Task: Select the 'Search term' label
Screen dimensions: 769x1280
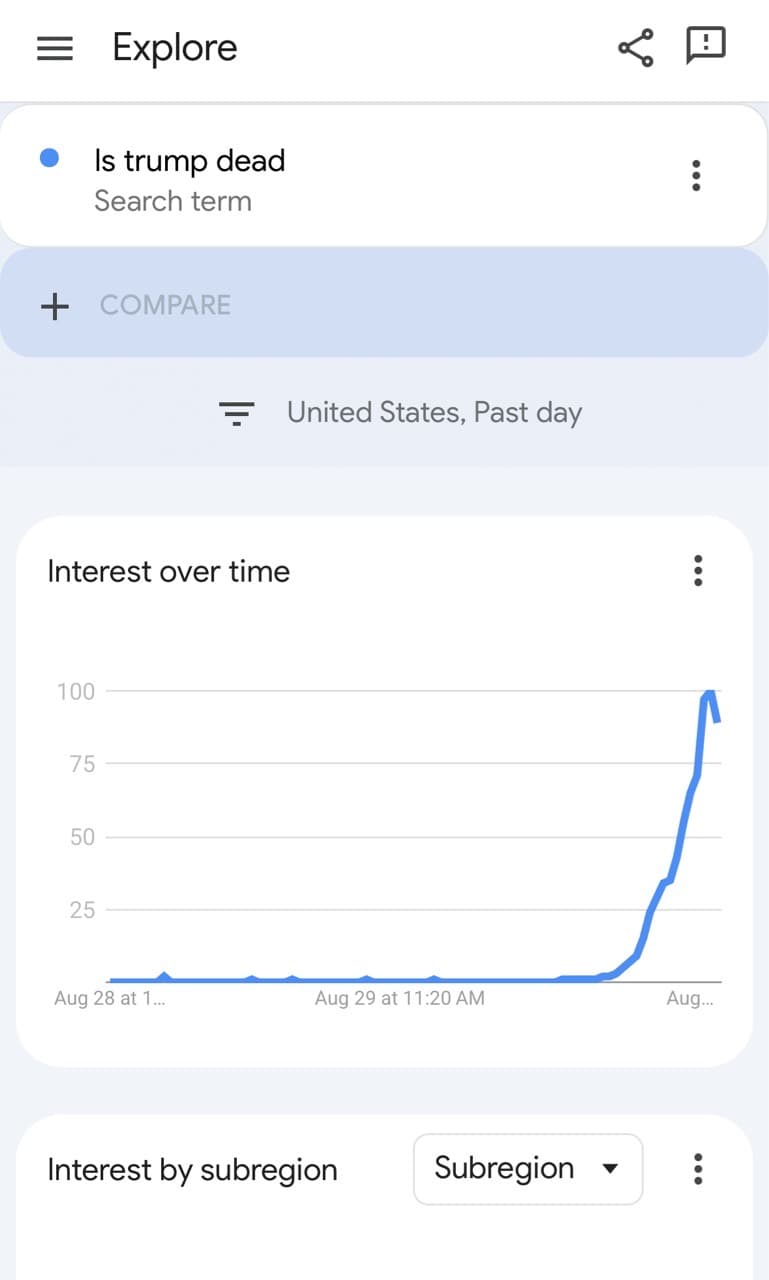Action: [173, 201]
